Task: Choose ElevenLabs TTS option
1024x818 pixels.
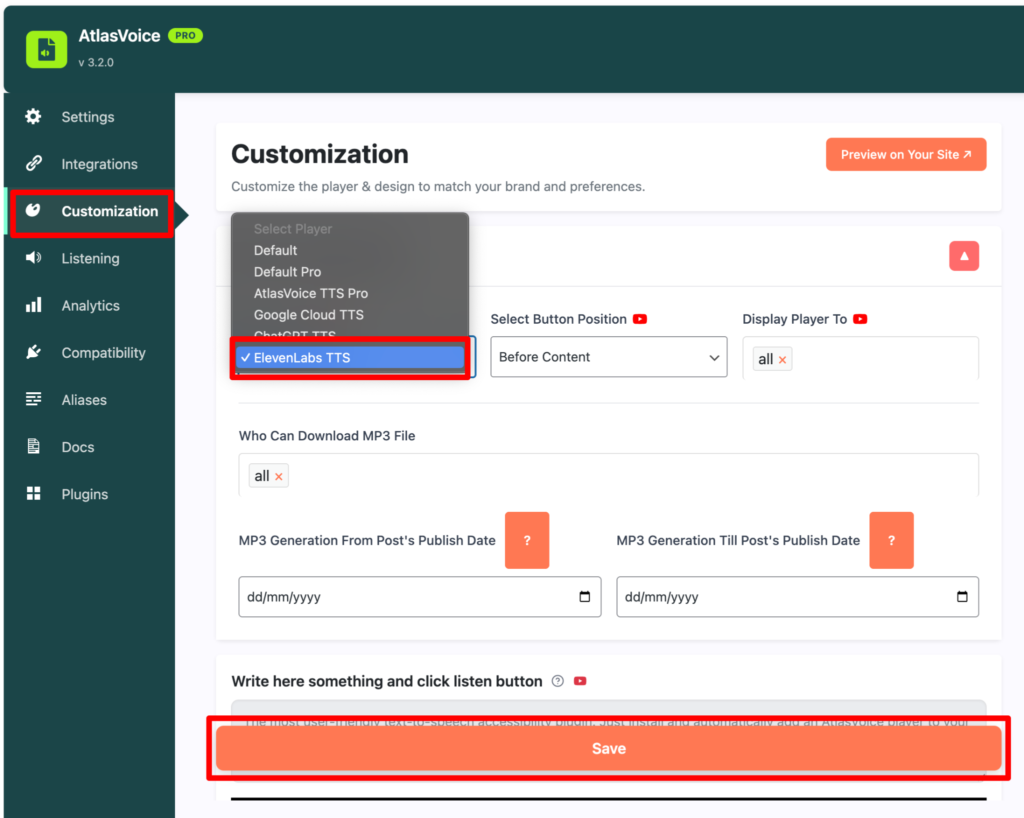Action: click(350, 358)
